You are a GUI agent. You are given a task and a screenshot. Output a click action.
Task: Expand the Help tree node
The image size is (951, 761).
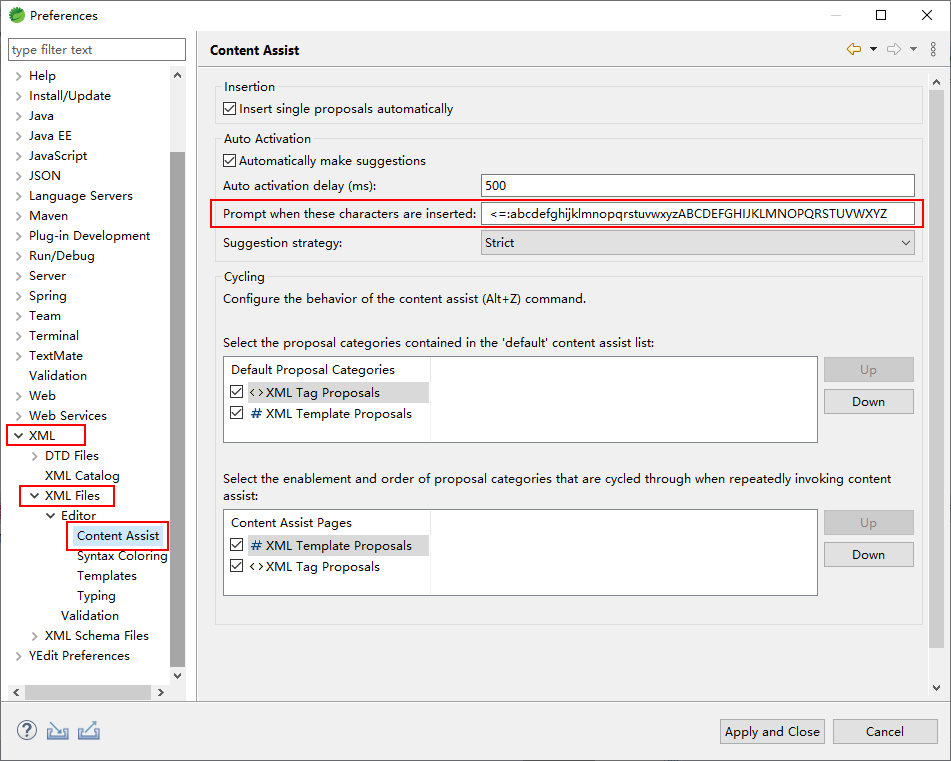19,76
